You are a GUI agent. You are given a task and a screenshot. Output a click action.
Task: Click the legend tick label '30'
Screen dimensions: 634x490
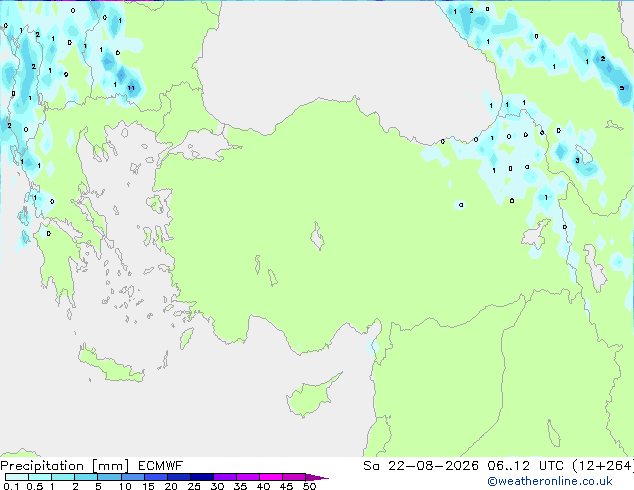(217, 486)
